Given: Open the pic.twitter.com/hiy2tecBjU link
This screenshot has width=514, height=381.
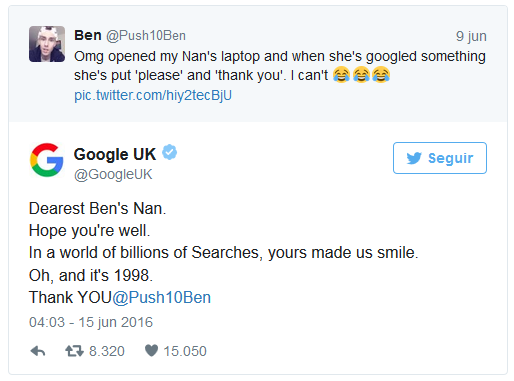Looking at the screenshot, I should (x=153, y=95).
